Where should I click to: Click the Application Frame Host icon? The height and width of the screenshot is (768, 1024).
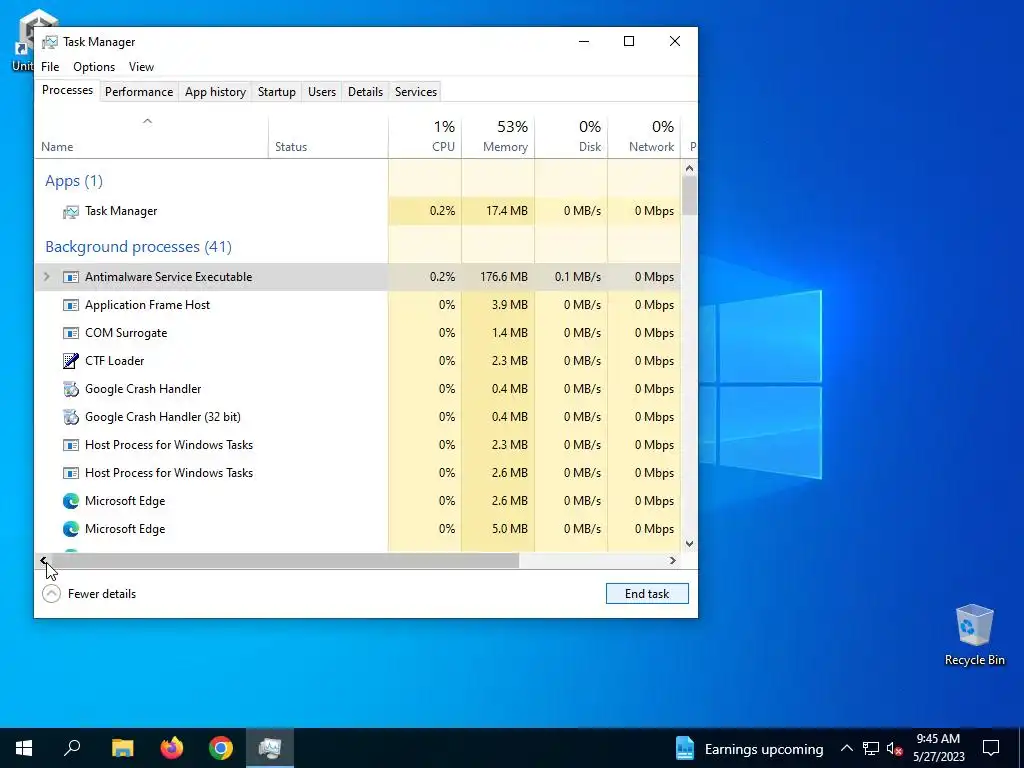[x=71, y=305]
